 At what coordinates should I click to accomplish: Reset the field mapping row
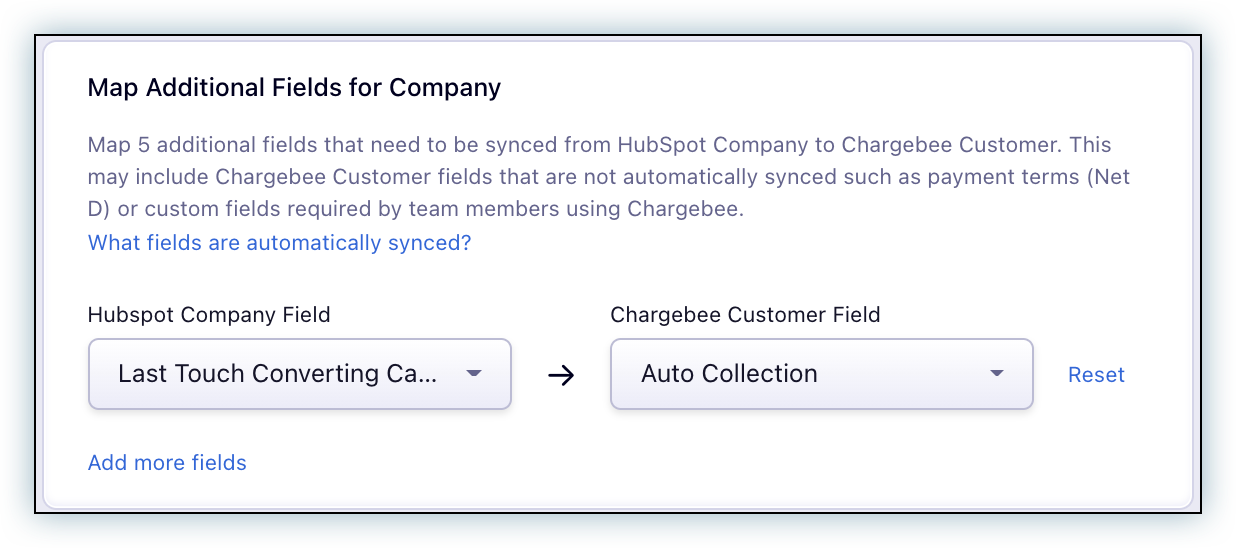click(1096, 375)
